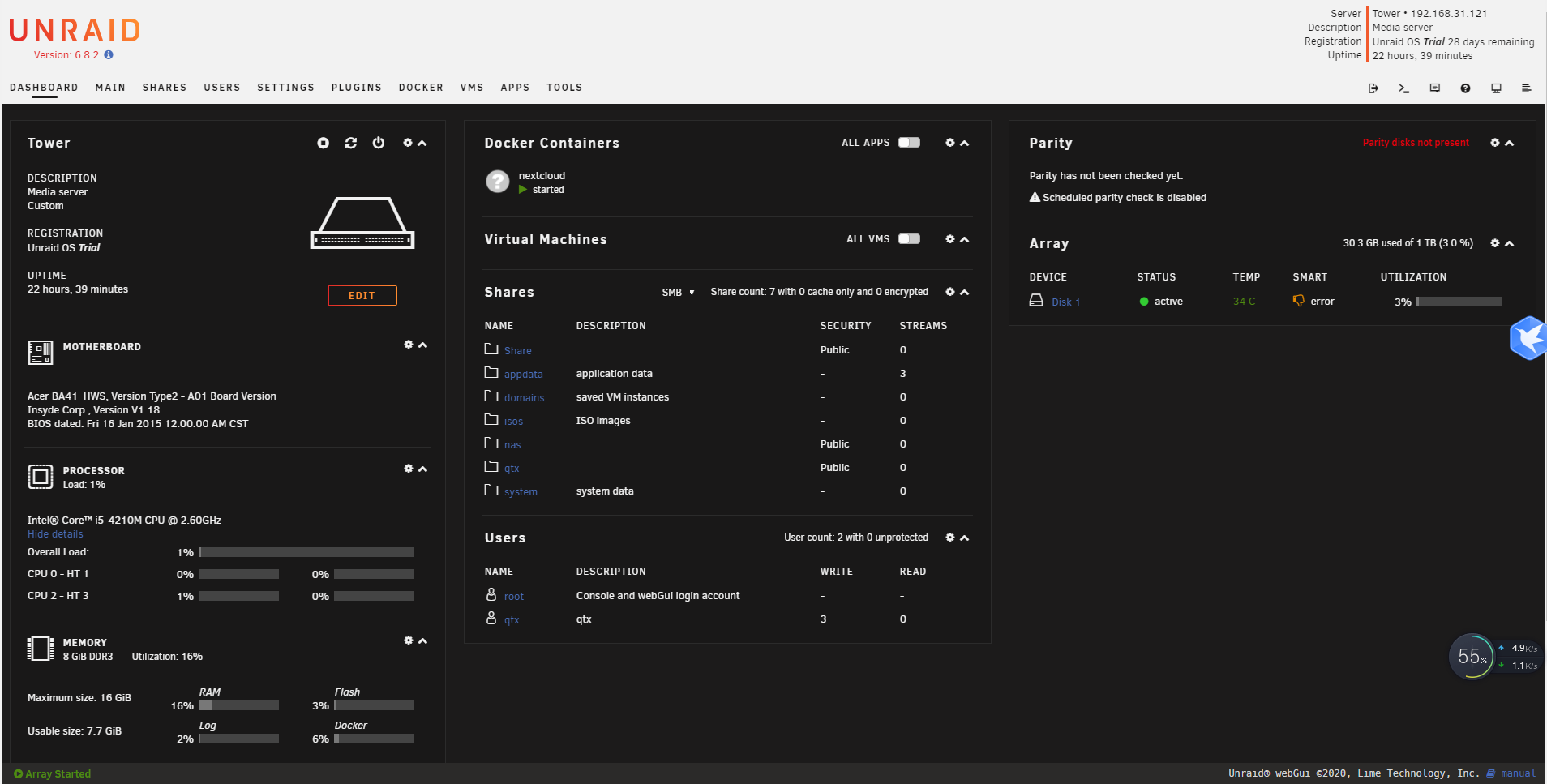Open the Terminal icon in header

tap(1404, 88)
